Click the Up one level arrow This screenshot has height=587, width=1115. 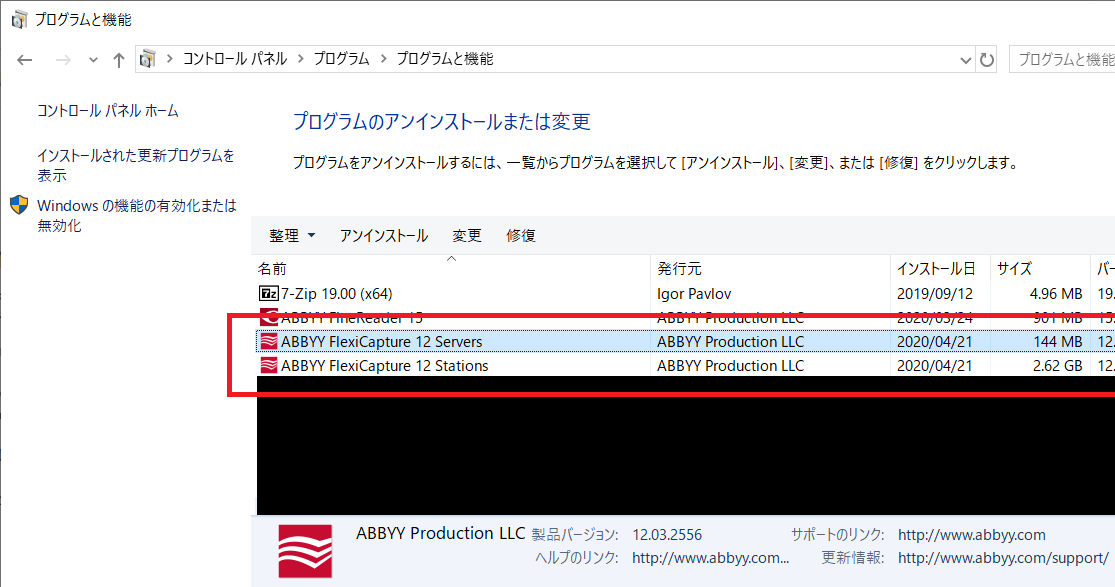pyautogui.click(x=119, y=60)
